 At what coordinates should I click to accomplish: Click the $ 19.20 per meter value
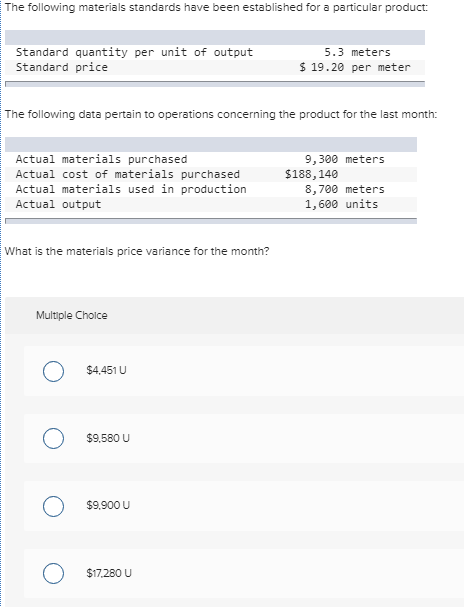pos(354,67)
